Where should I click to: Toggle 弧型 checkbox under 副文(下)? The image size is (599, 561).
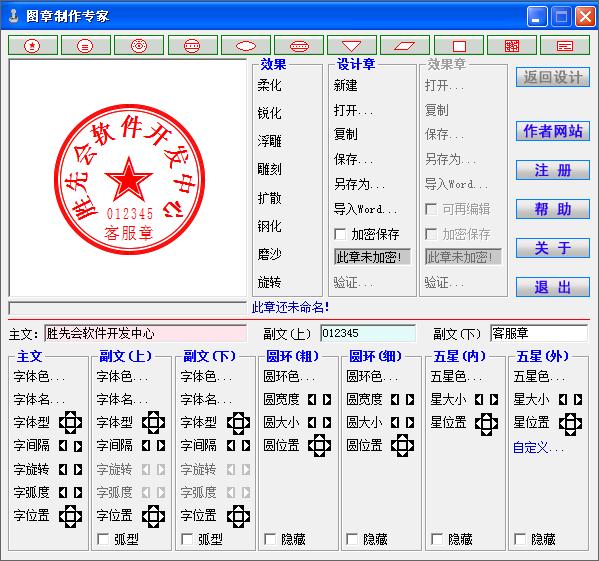187,539
